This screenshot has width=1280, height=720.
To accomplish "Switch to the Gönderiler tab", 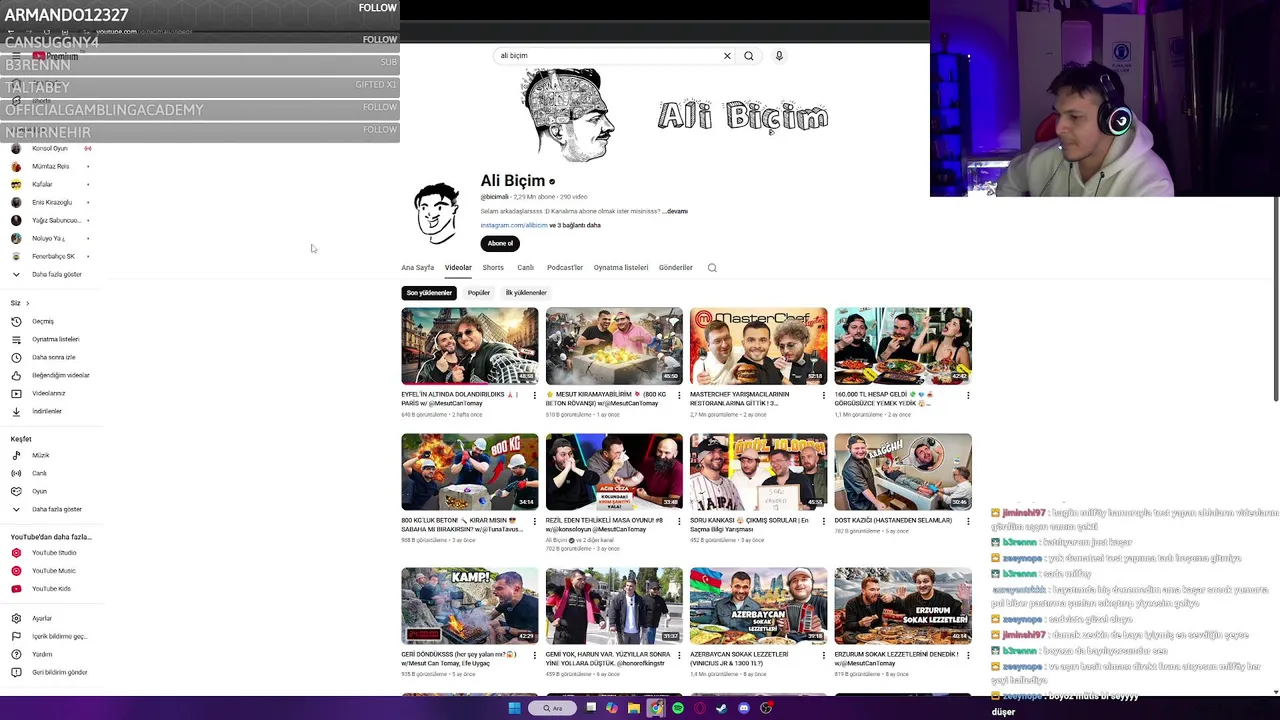I will 676,268.
